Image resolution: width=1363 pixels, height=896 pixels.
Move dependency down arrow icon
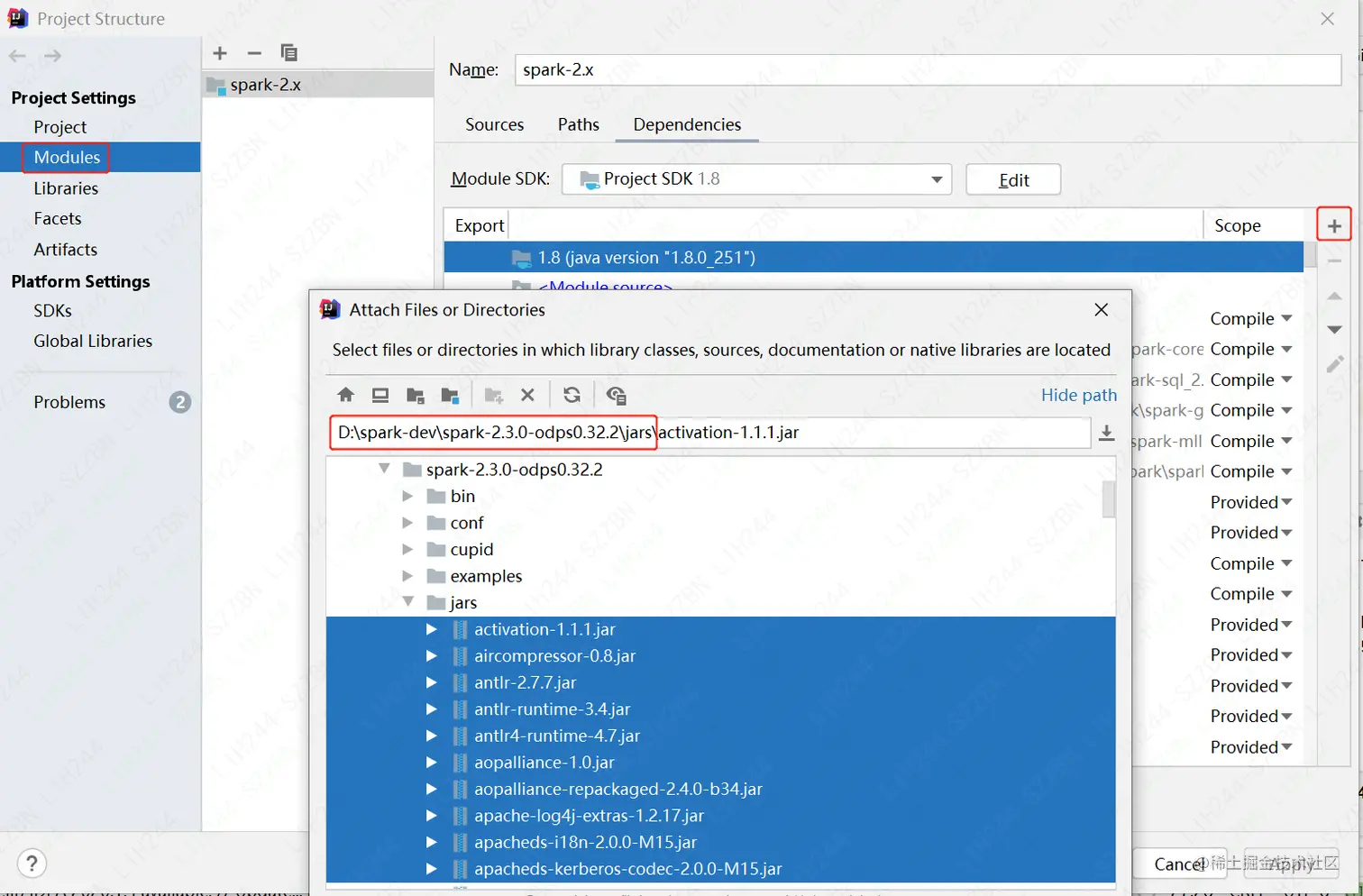[x=1335, y=330]
